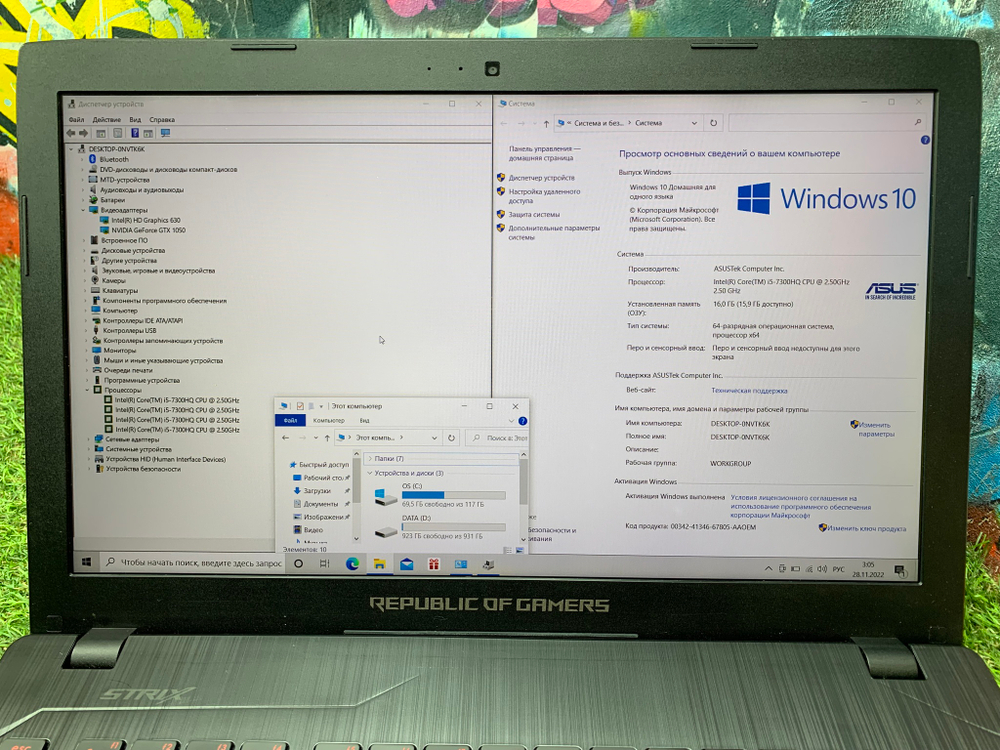
Task: Select the Контроллеры USB category
Action: 129,330
